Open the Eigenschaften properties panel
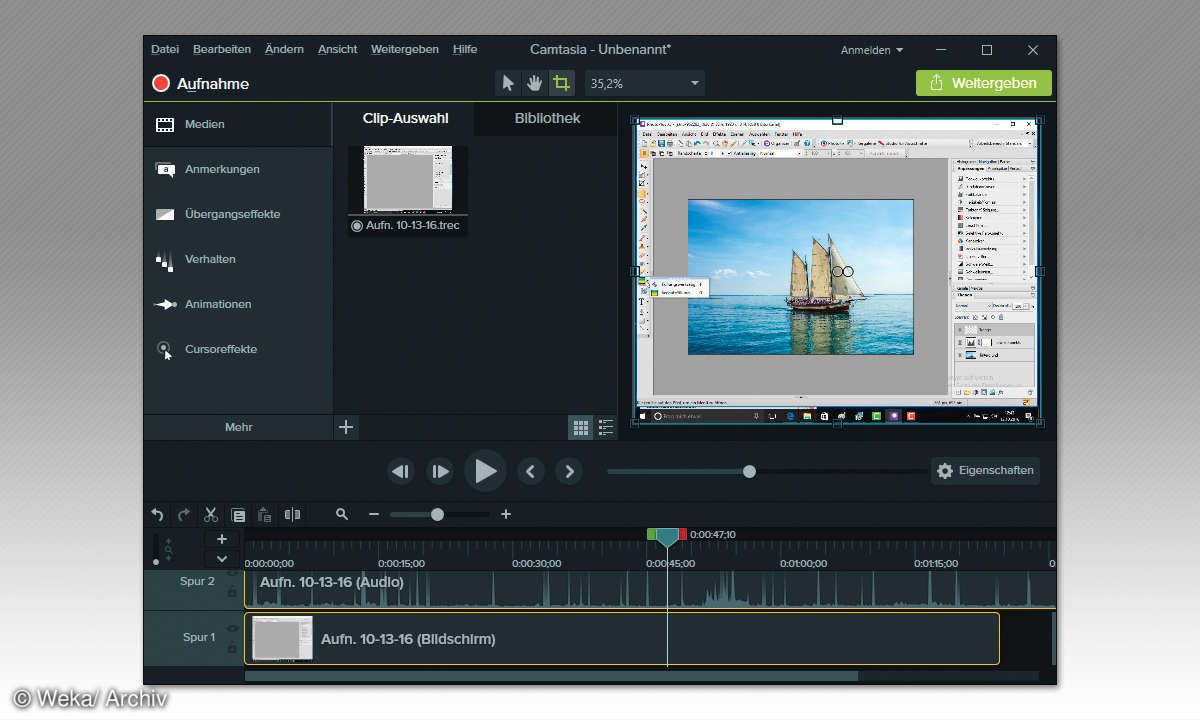This screenshot has width=1200, height=720. pos(985,471)
